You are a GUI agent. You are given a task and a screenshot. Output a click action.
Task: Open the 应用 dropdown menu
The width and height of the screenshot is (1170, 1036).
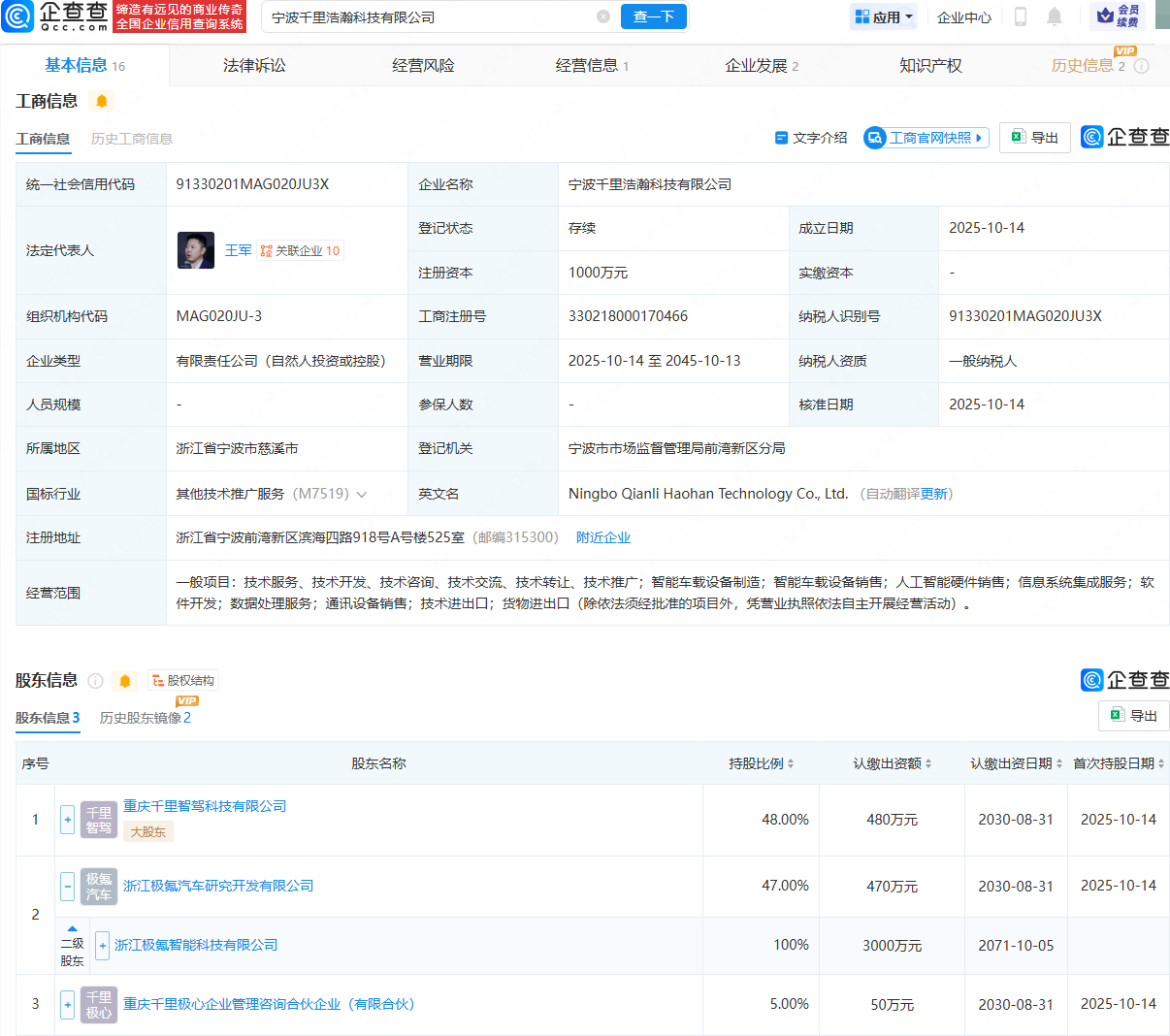coord(884,16)
